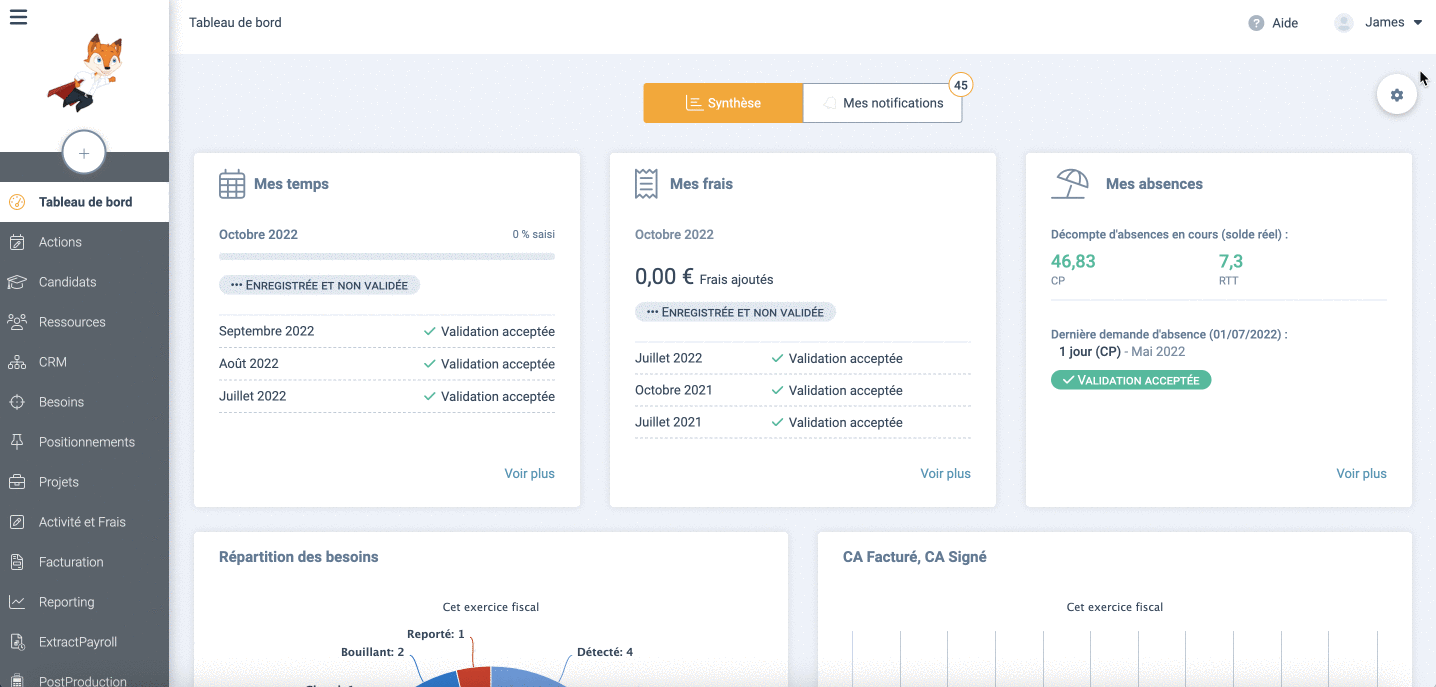This screenshot has width=1436, height=687.
Task: Click the receipt icon in Mes frais card
Action: click(x=646, y=184)
